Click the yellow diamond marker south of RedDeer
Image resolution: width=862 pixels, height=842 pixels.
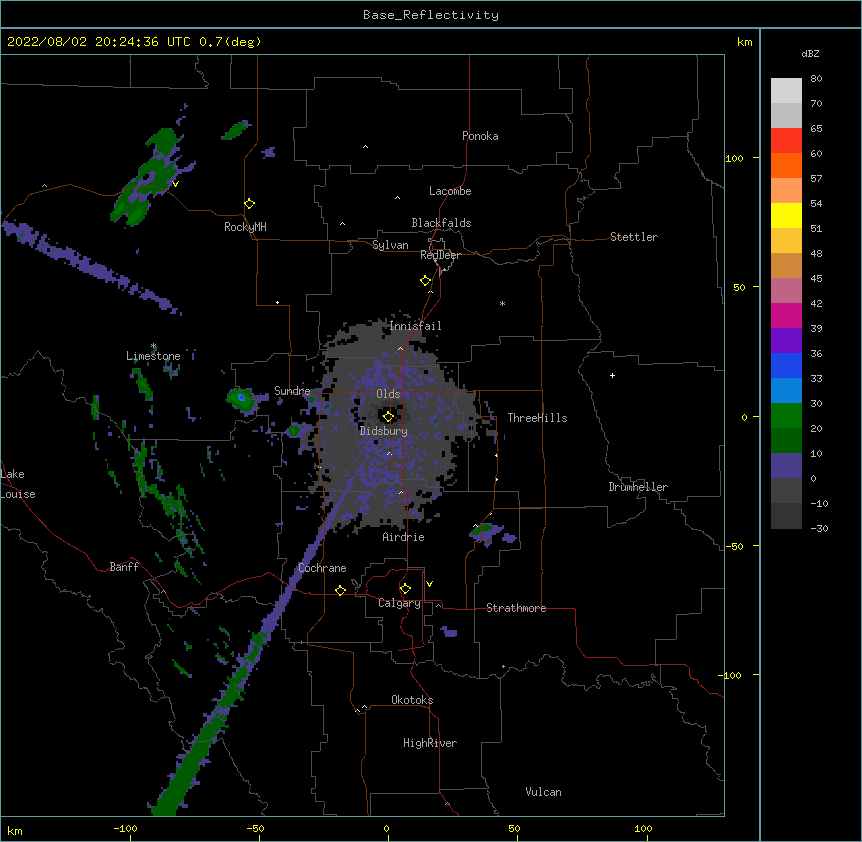pos(426,280)
